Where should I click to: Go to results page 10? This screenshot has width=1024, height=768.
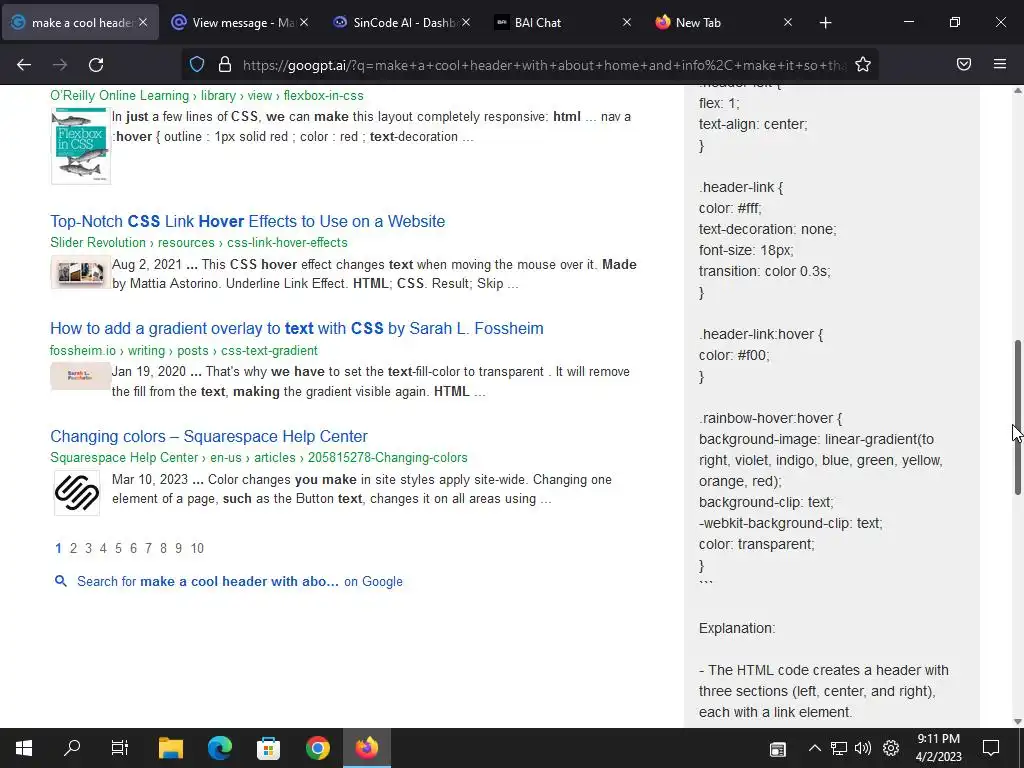[x=197, y=549]
